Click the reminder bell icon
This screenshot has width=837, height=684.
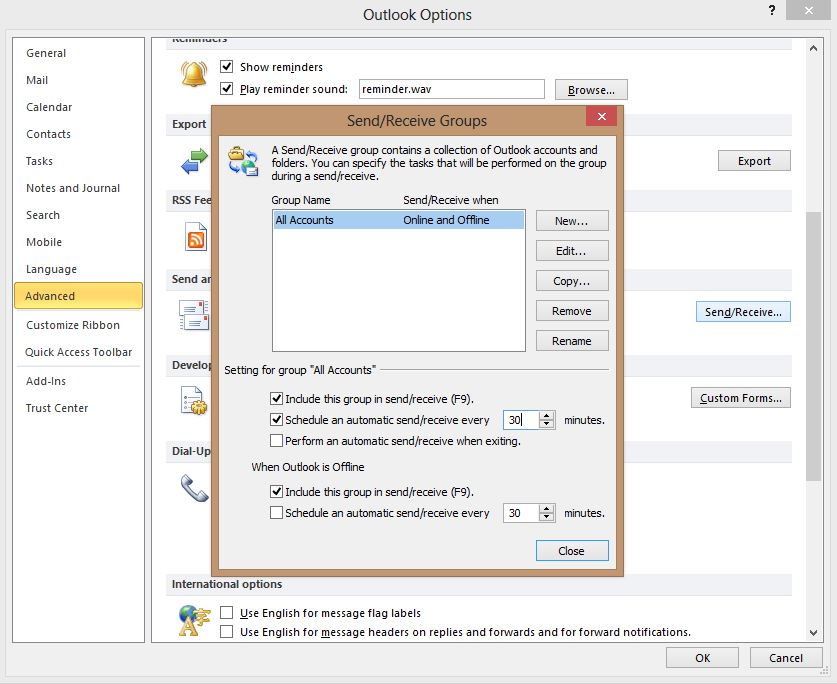coord(194,74)
